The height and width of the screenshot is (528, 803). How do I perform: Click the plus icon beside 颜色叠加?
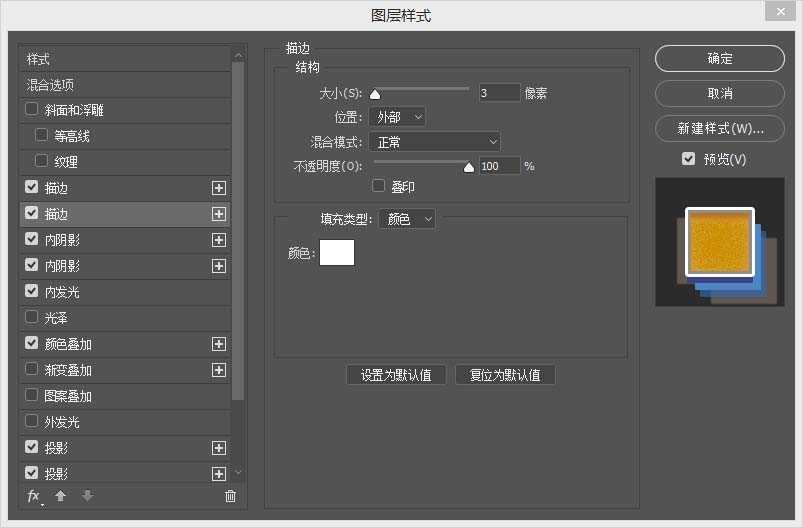click(218, 344)
